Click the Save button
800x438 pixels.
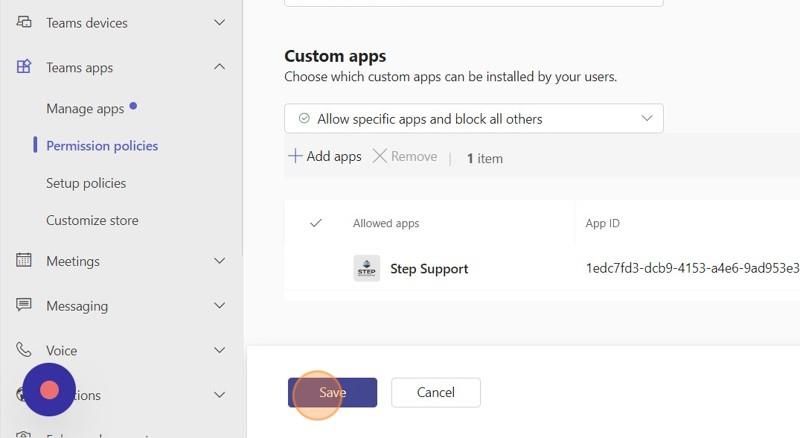[332, 393]
